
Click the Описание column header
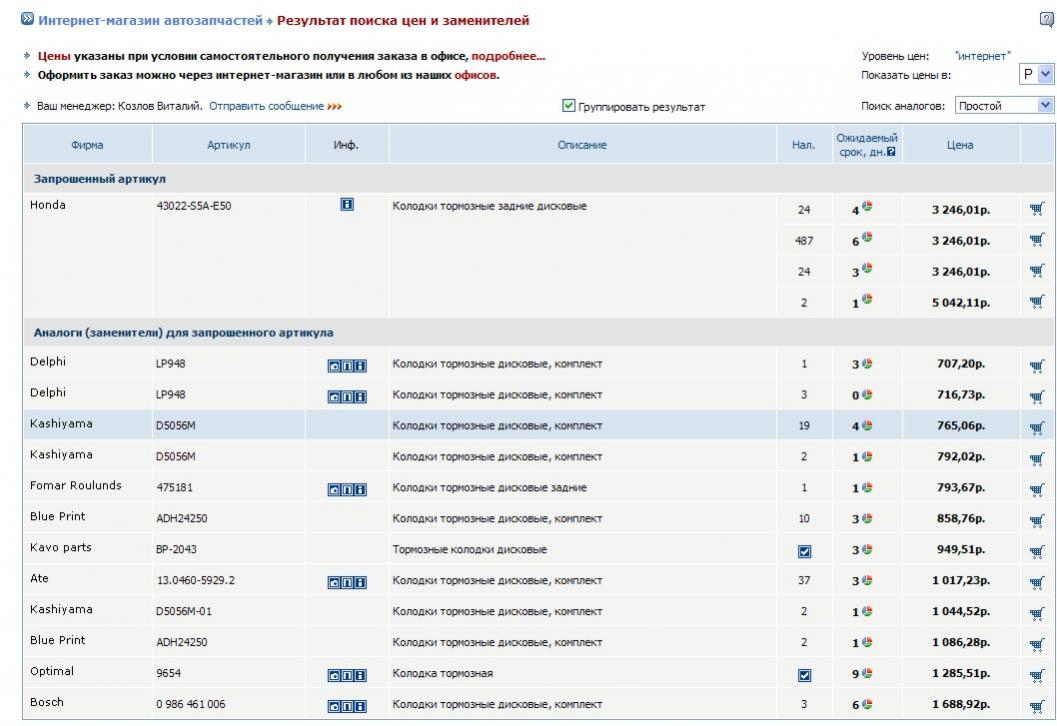pos(582,145)
